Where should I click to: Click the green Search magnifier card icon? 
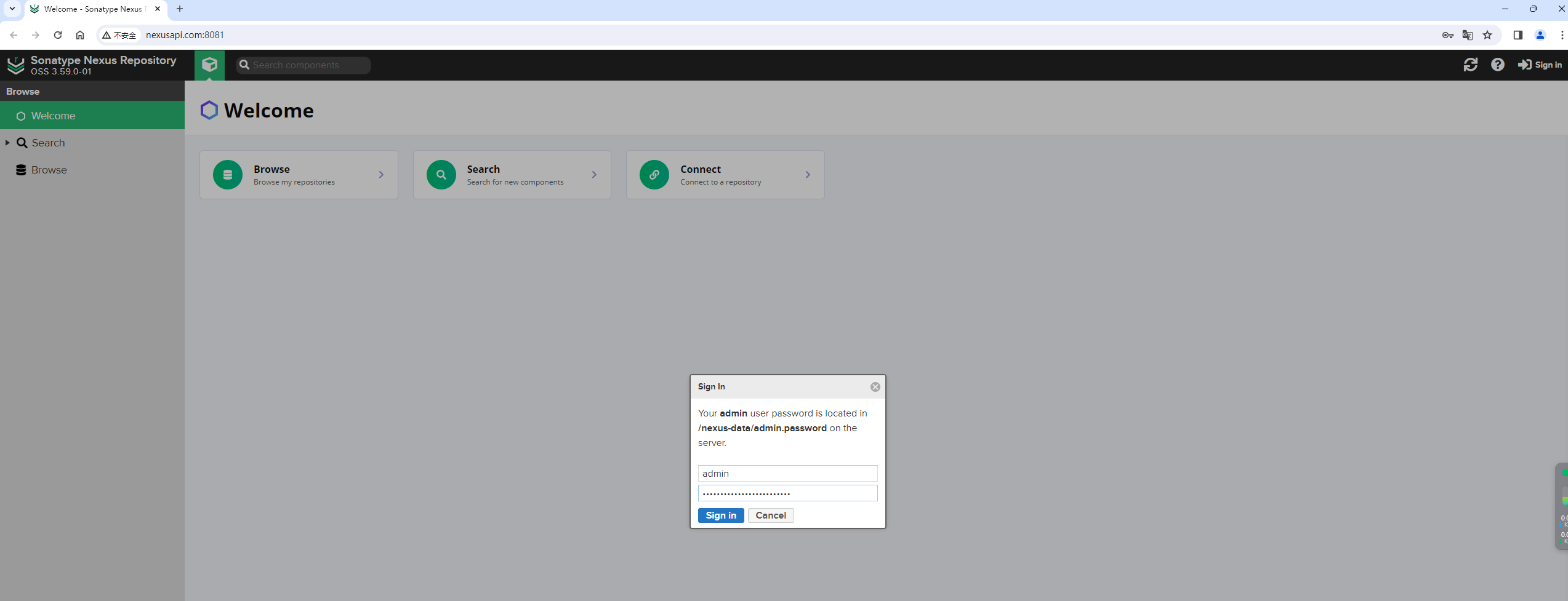tap(441, 175)
